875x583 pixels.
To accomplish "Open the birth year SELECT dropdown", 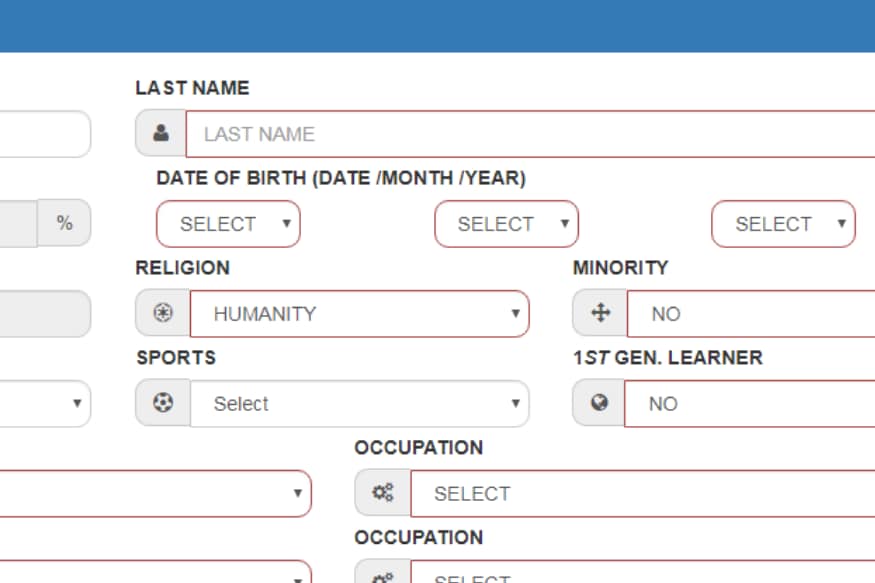I will point(783,224).
